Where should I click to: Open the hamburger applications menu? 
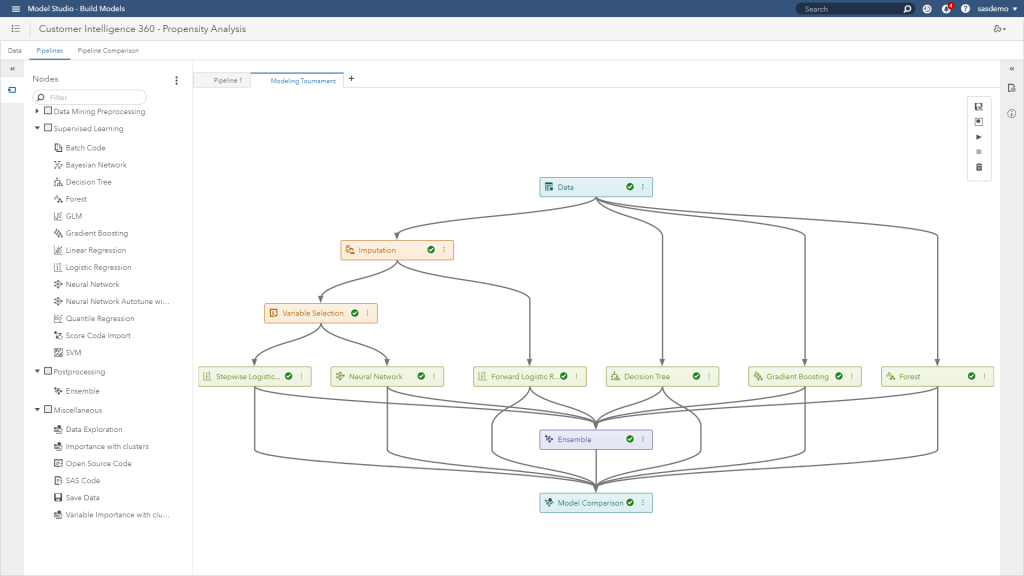point(15,9)
